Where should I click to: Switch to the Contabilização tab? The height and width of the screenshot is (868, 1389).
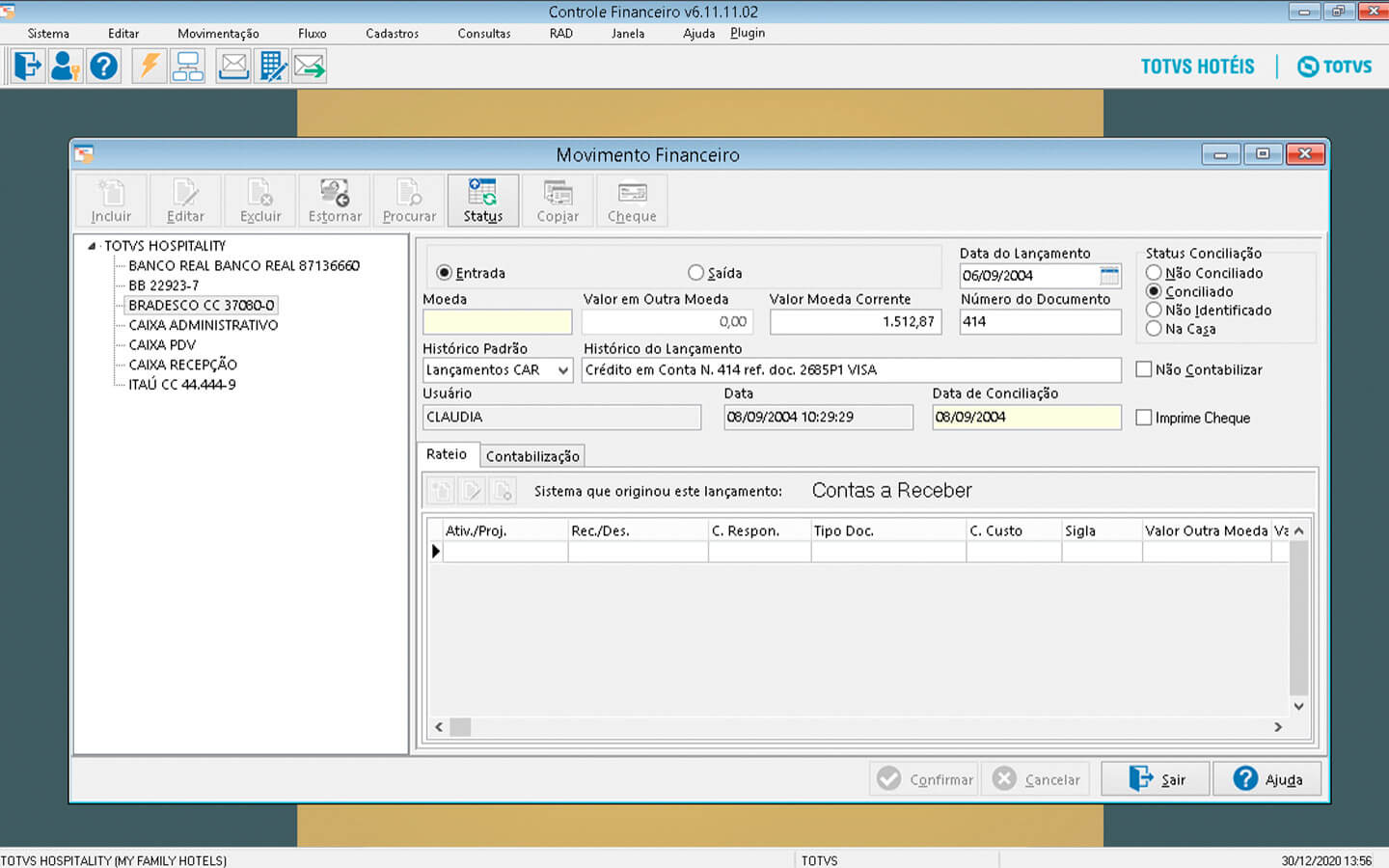point(532,456)
